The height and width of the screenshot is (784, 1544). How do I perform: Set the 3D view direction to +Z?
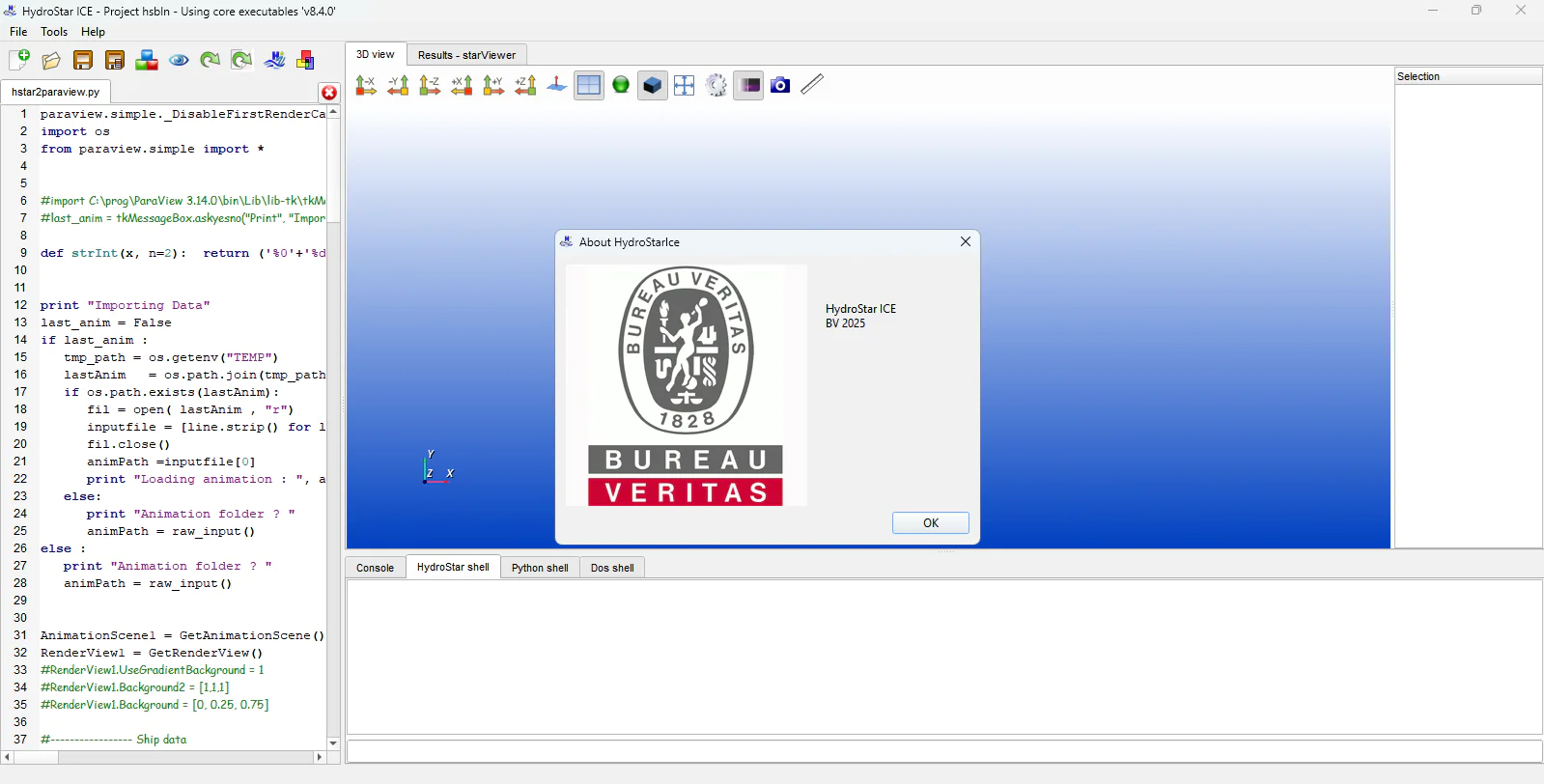pos(525,85)
